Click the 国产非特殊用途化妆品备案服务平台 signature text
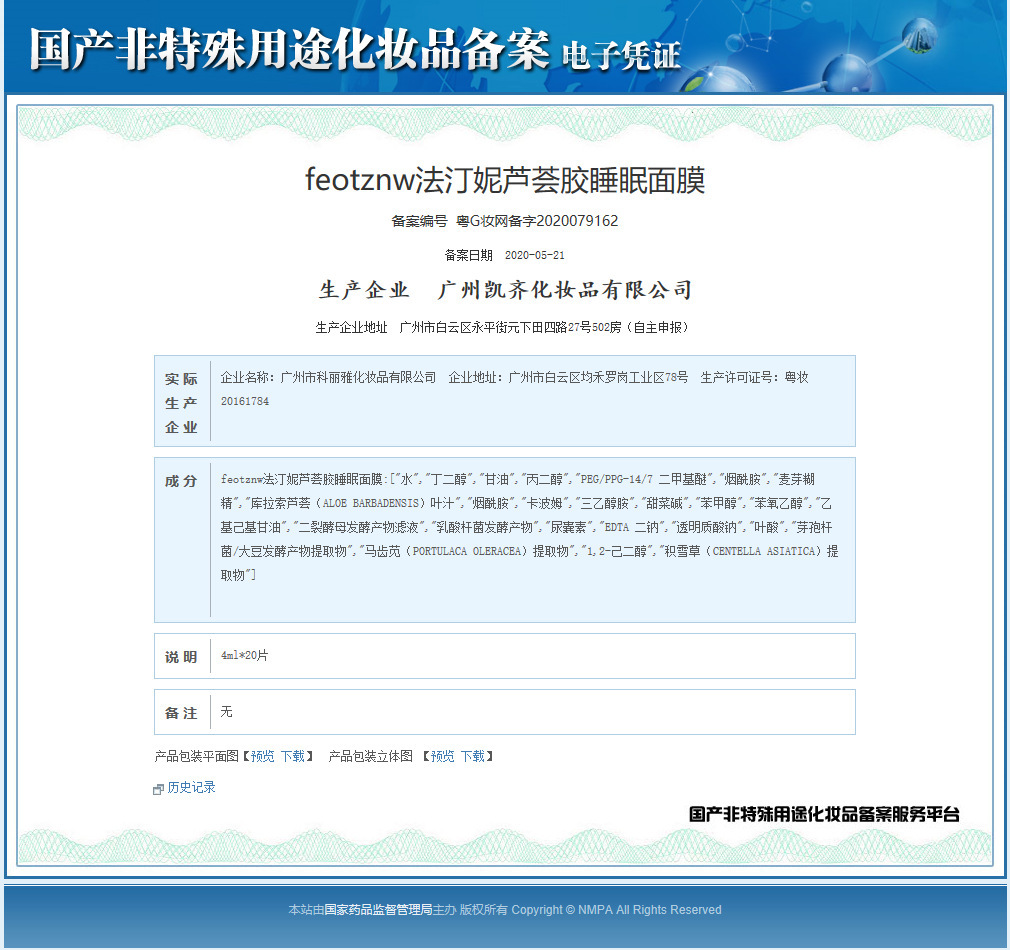1010x950 pixels. pos(824,814)
